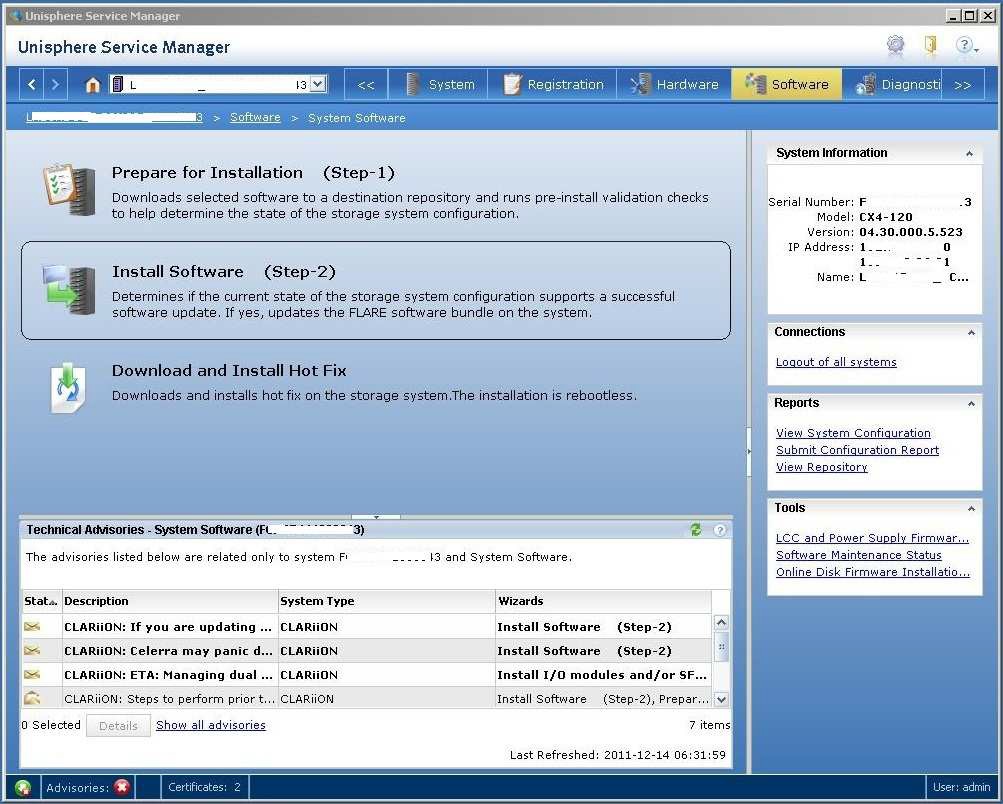This screenshot has width=1003, height=804.
Task: Open LCC and Power Supply Firmware tool
Action: tap(873, 538)
